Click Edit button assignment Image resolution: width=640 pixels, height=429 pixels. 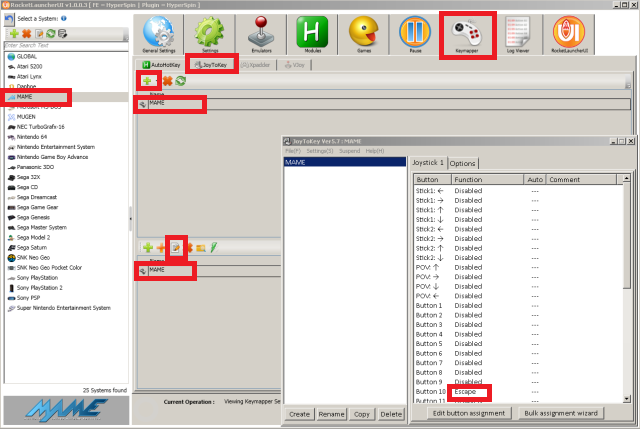(469, 413)
